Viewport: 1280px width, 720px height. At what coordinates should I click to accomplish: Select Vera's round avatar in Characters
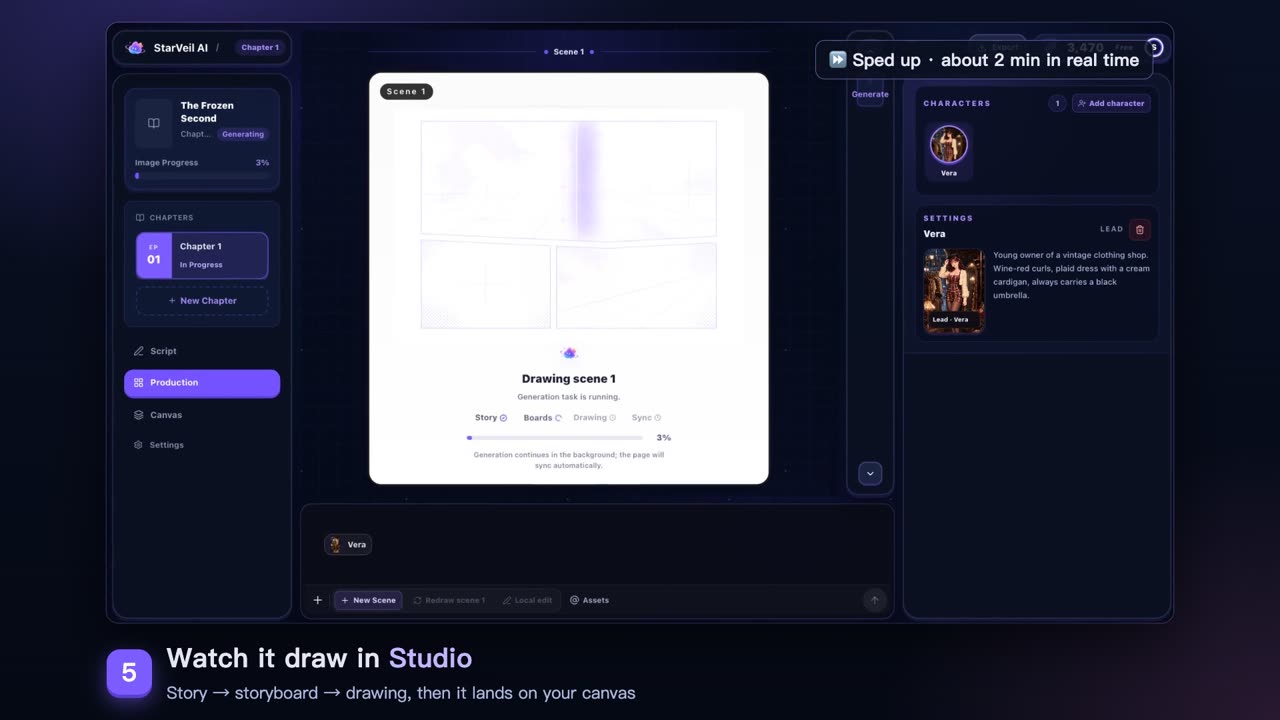(949, 145)
